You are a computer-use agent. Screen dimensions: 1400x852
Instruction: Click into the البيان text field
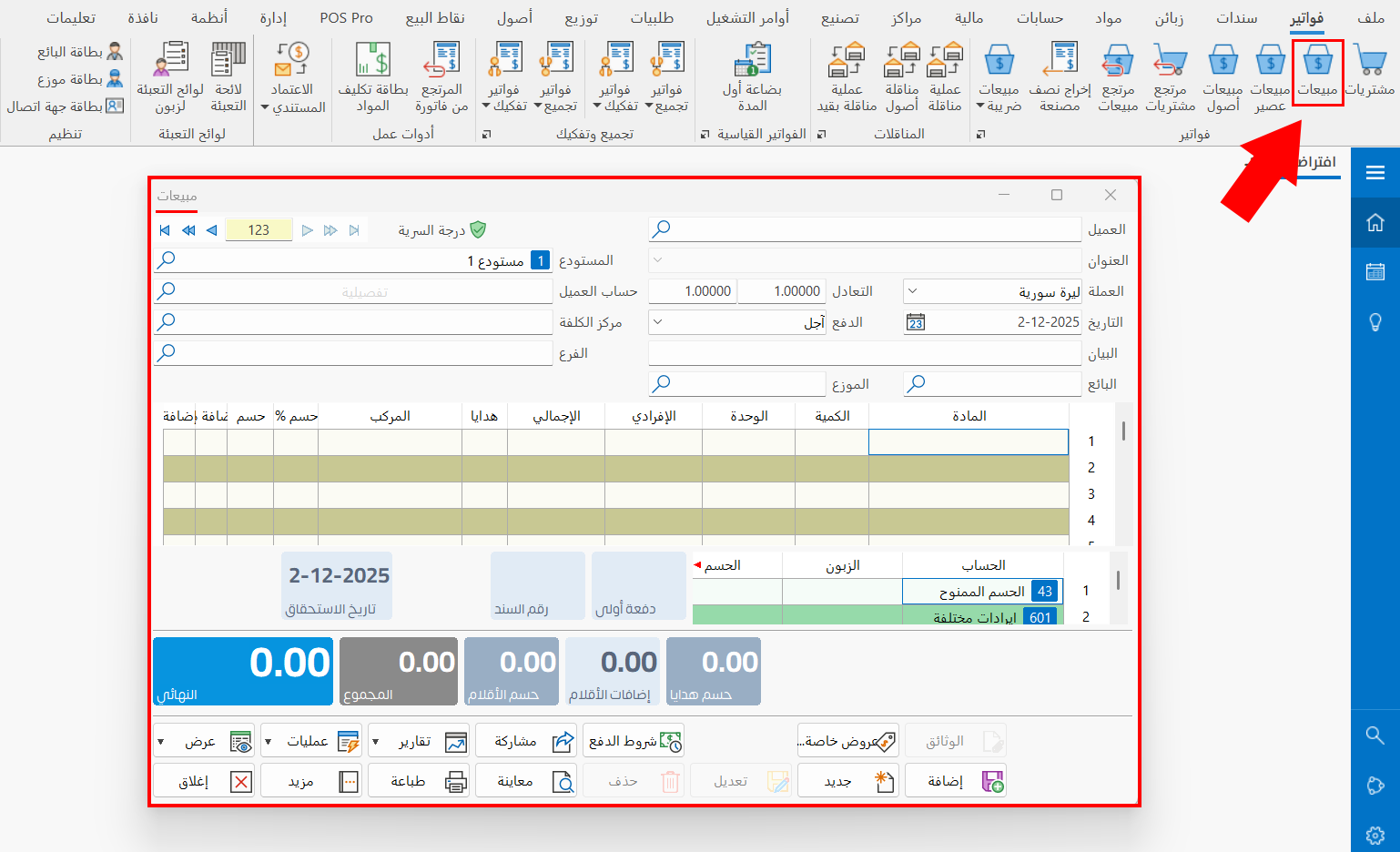(865, 353)
